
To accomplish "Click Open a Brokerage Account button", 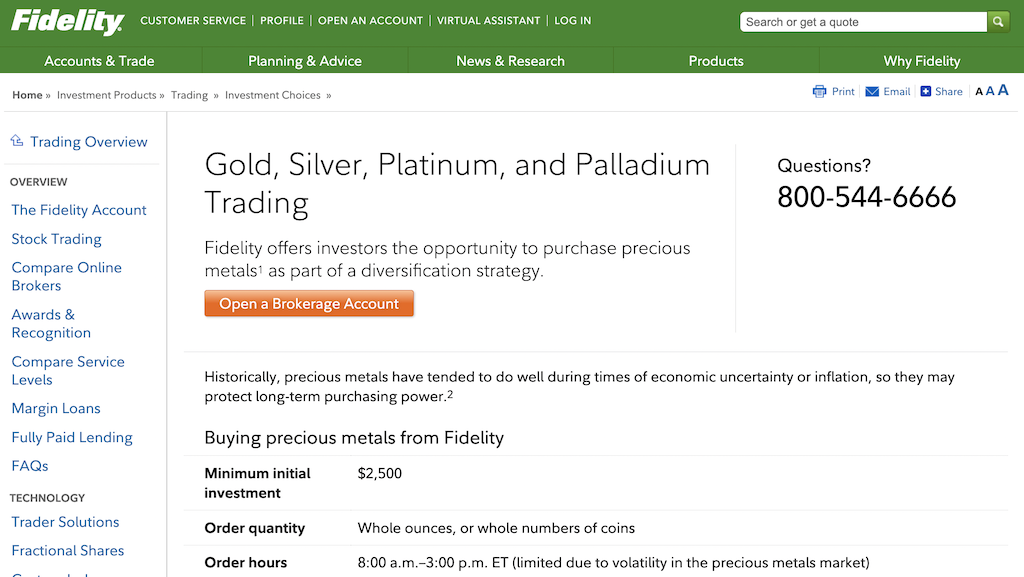I will coord(309,304).
